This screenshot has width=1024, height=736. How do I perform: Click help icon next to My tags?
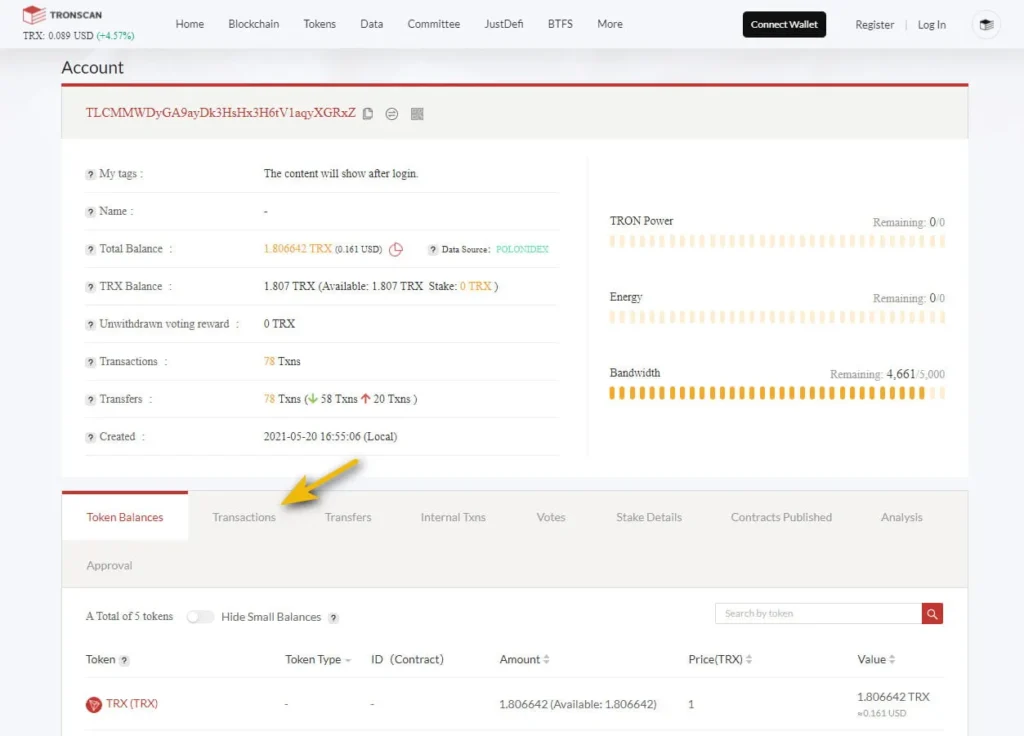90,174
